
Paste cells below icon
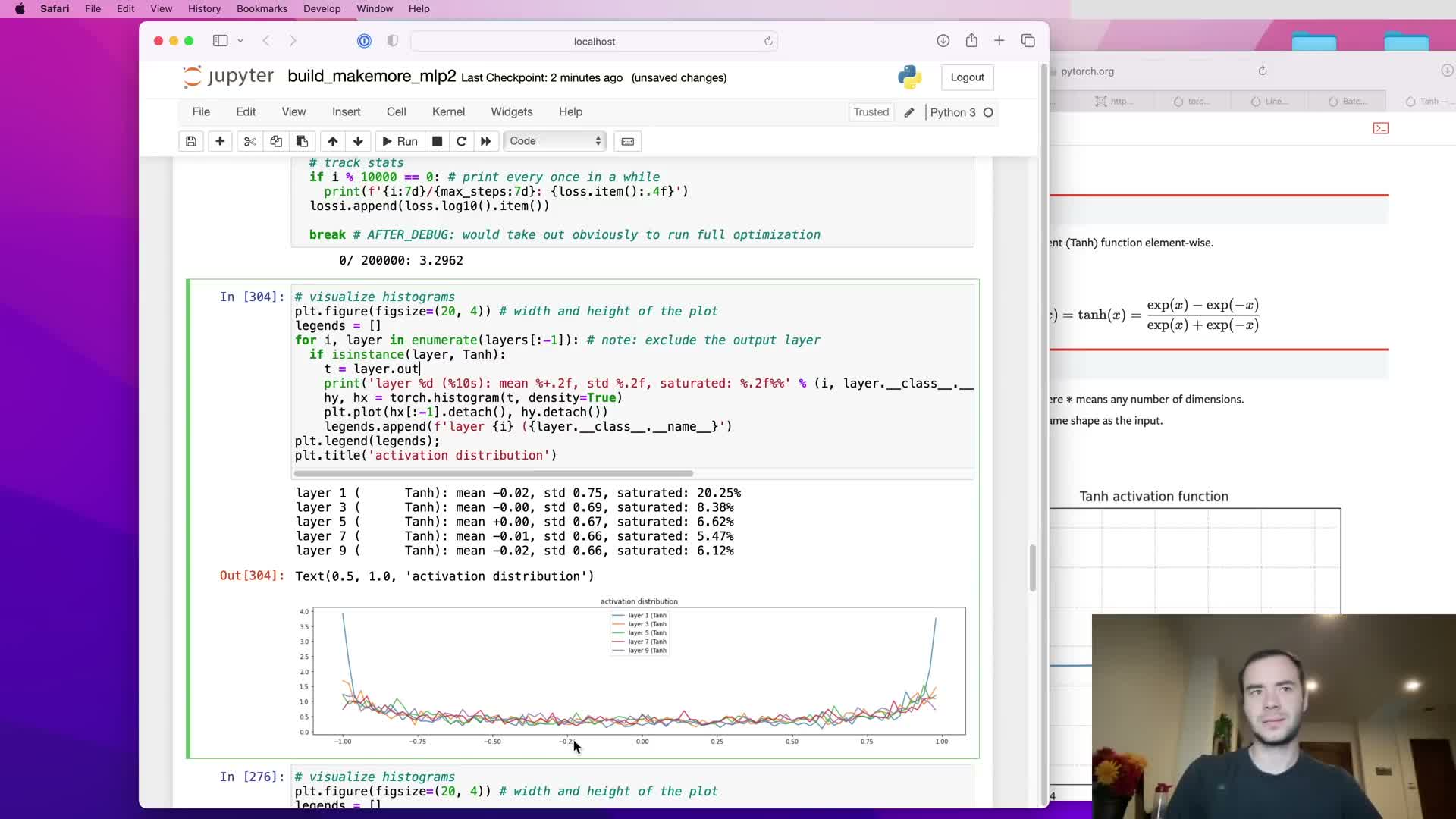pyautogui.click(x=302, y=141)
